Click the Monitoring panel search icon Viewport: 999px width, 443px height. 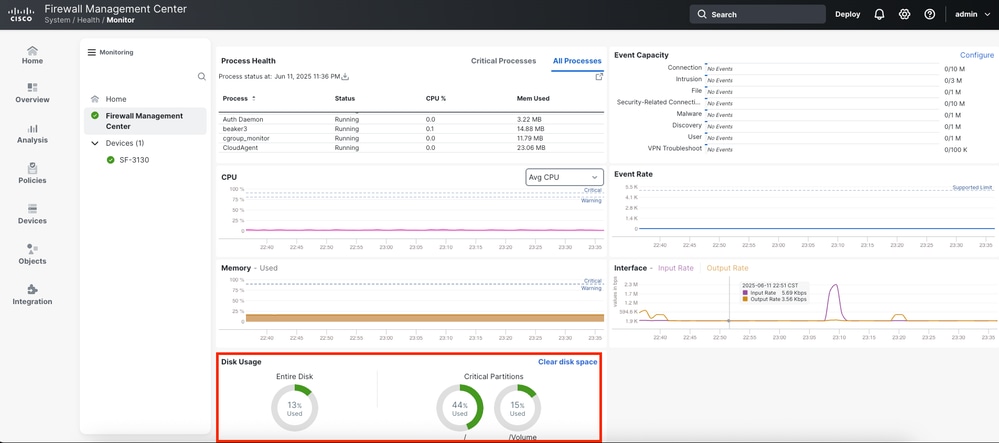point(201,76)
